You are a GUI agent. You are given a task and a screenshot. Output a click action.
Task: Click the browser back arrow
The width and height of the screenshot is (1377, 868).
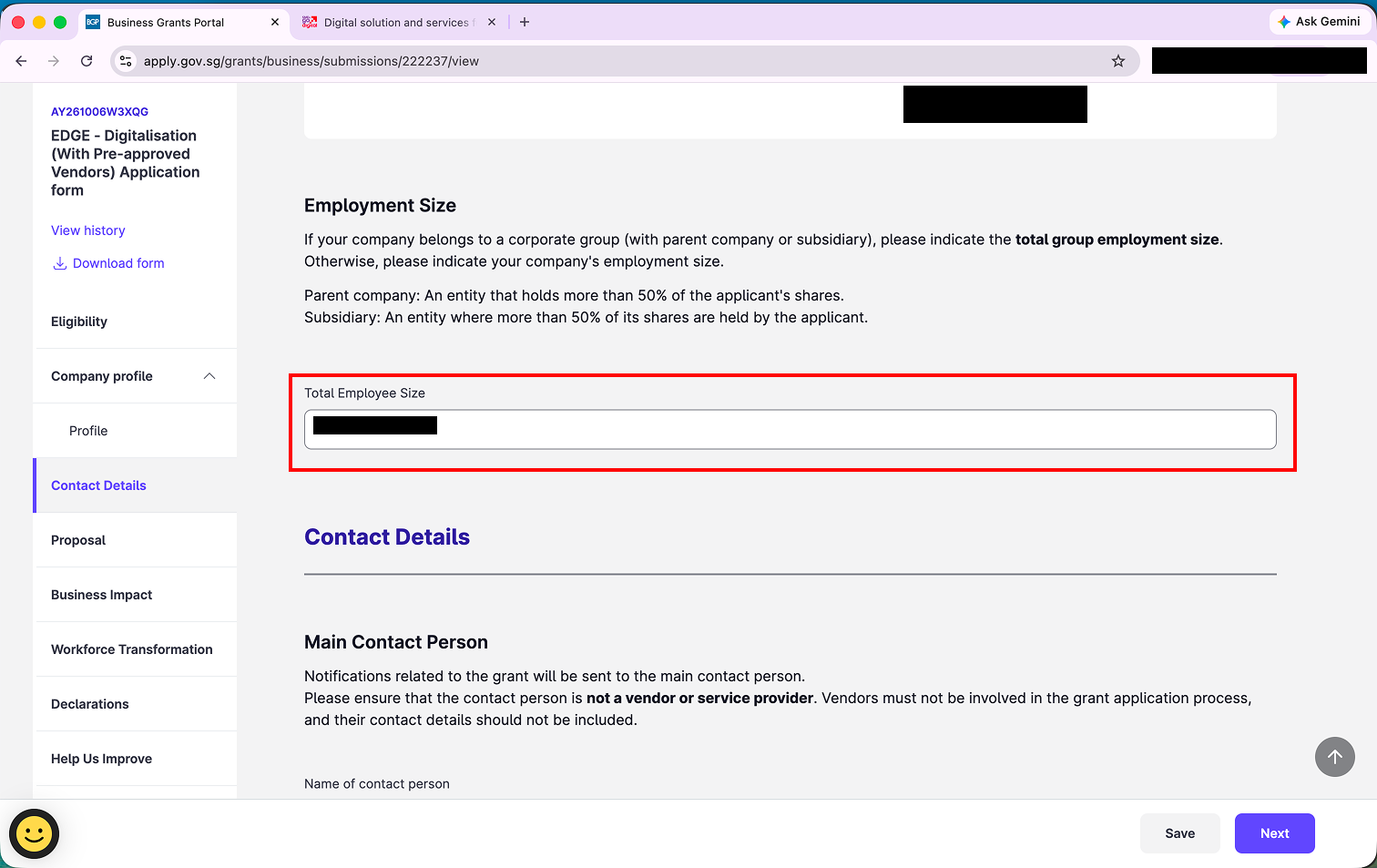21,61
